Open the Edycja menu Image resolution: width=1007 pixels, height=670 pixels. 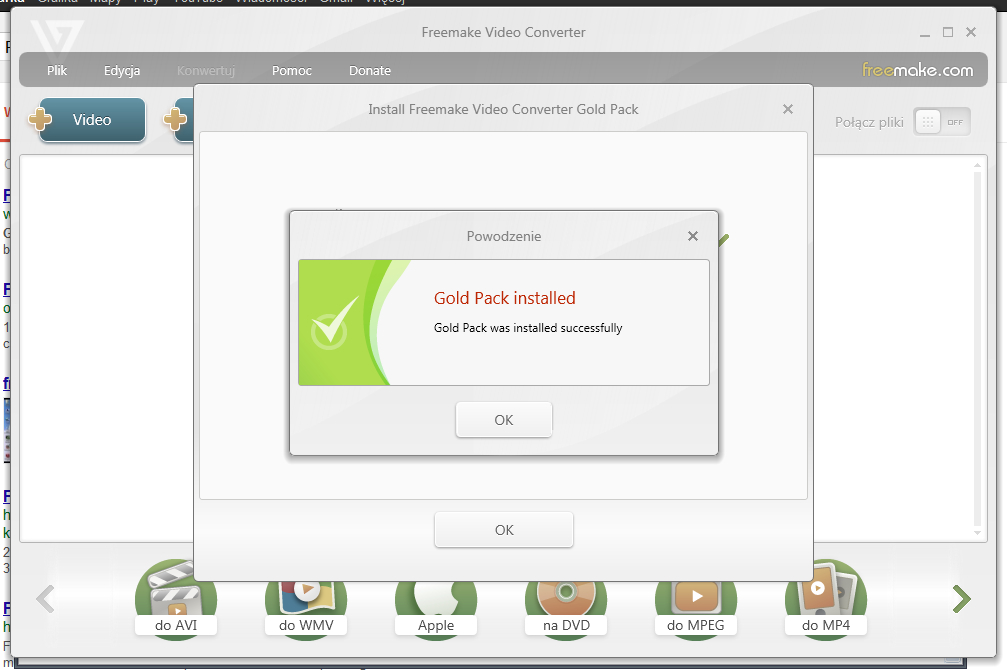click(x=122, y=71)
